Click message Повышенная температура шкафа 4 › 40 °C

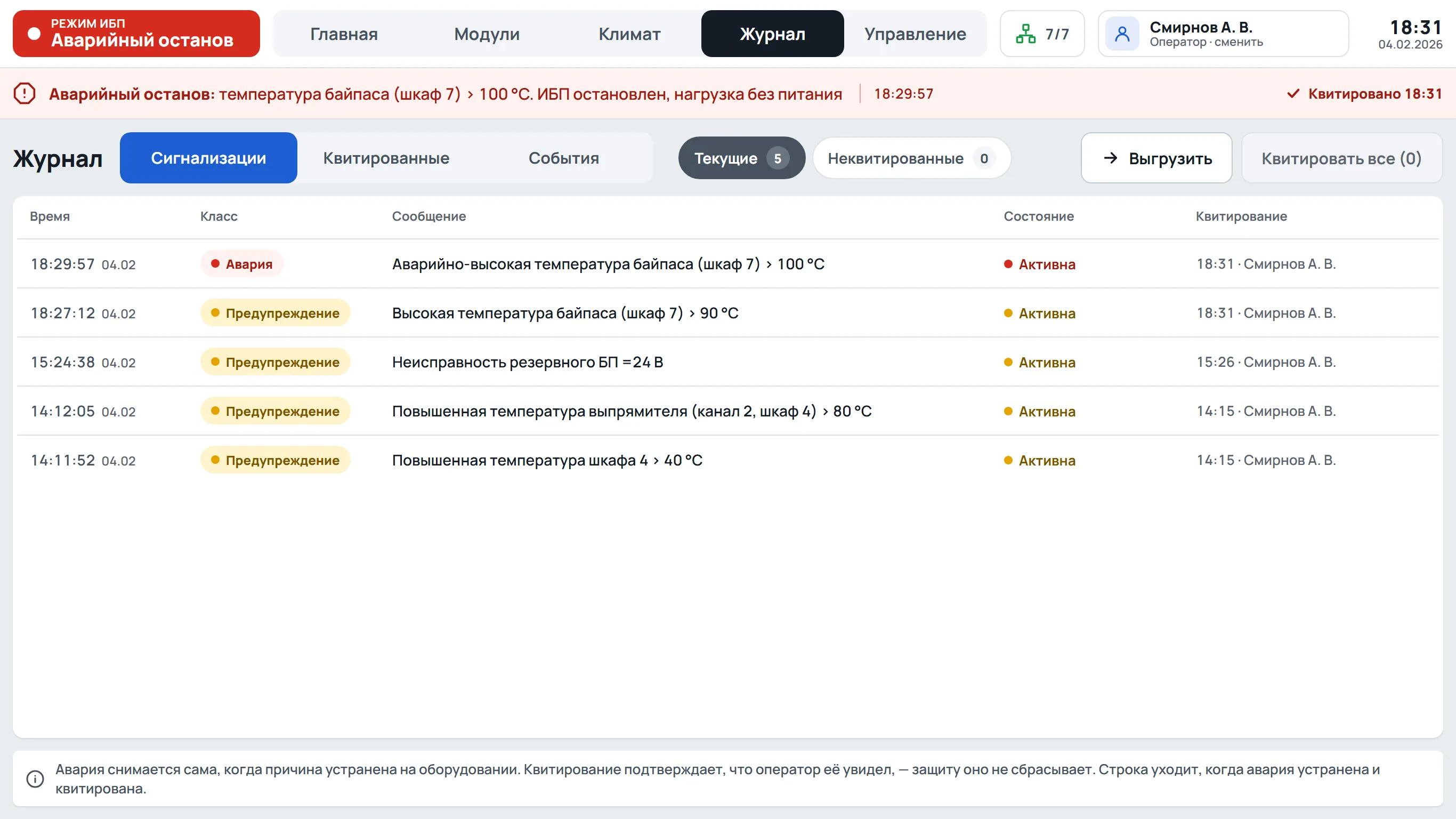(547, 460)
